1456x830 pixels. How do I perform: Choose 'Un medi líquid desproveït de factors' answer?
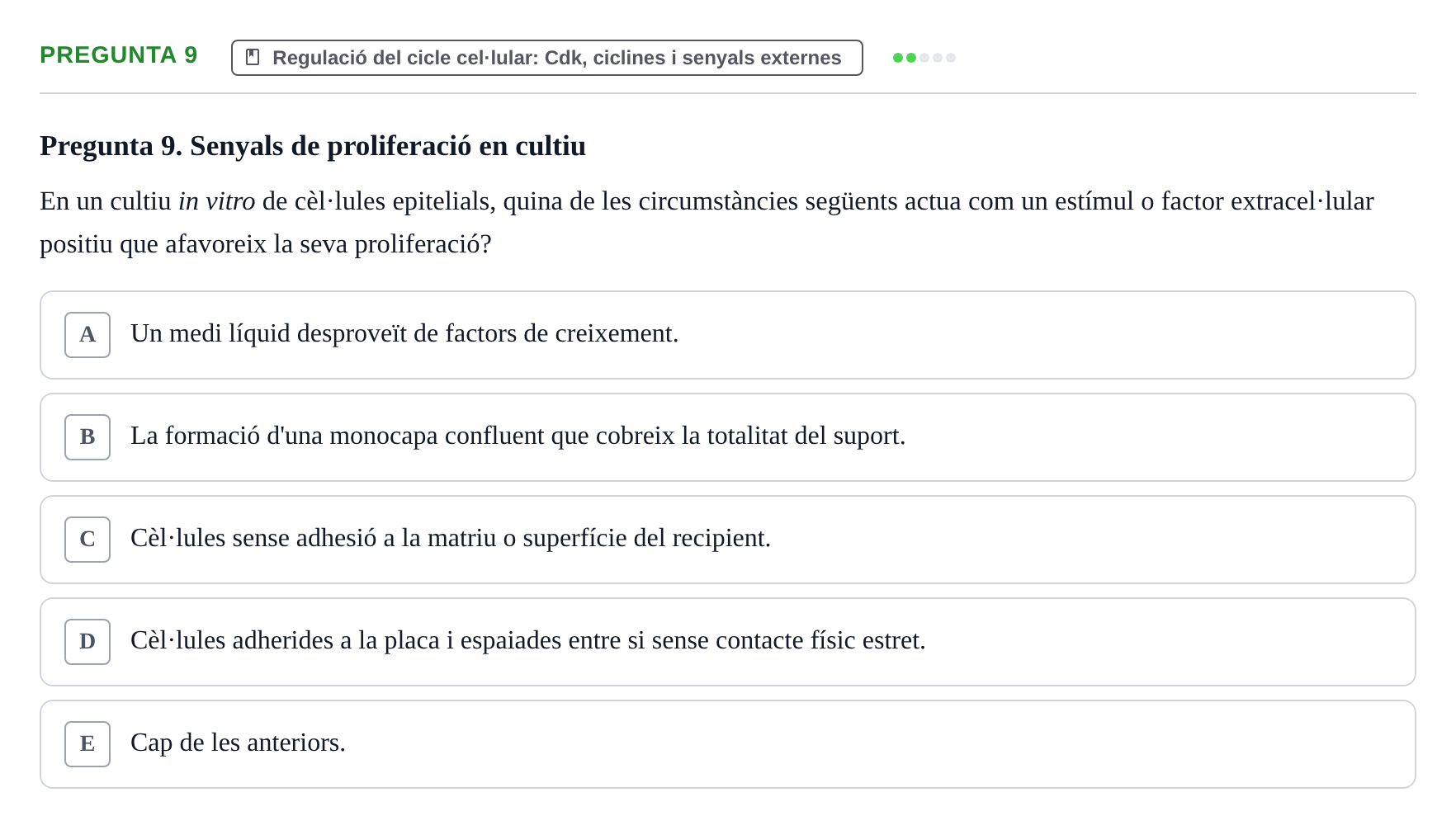pos(728,335)
